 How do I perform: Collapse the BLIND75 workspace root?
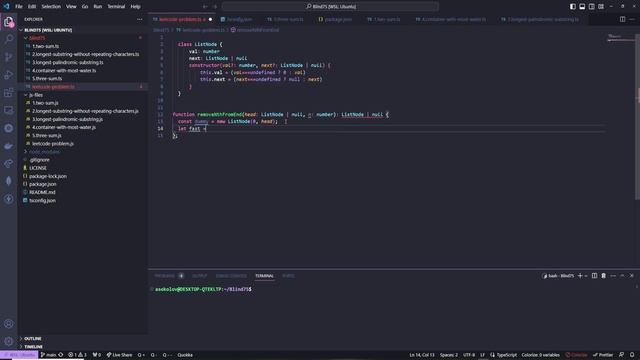click(x=48, y=30)
